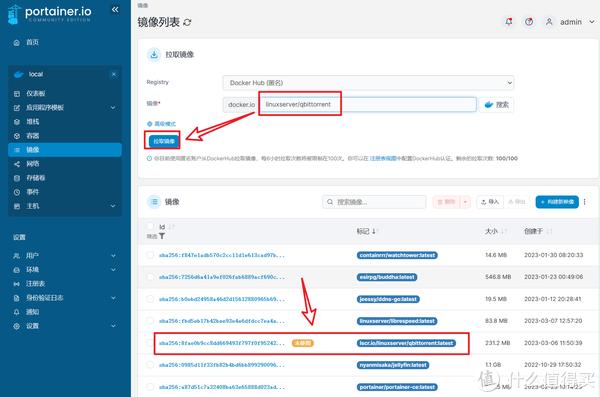Open the lscr.io/linuxserver/qbittorrent image sha256 link
Viewport: 600px width, 397px height.
pos(222,343)
